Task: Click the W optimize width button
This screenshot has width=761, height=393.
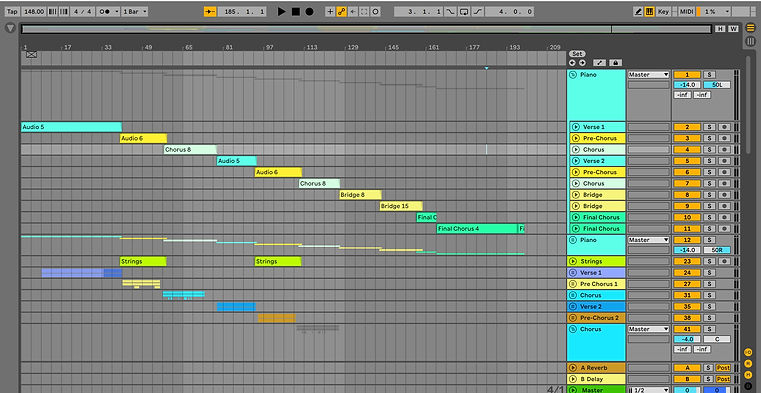Action: [733, 29]
